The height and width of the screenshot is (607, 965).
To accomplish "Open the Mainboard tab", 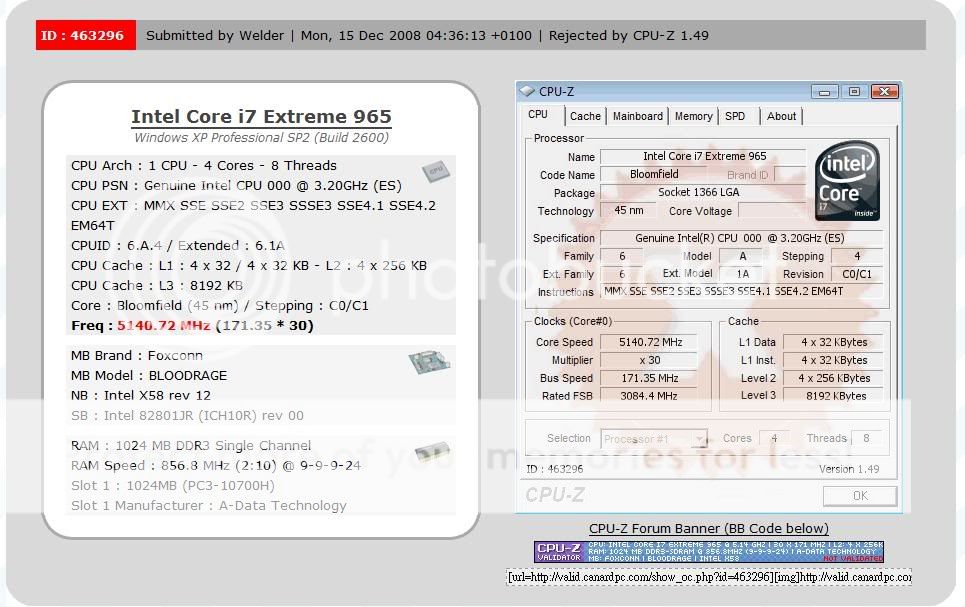I will [637, 116].
